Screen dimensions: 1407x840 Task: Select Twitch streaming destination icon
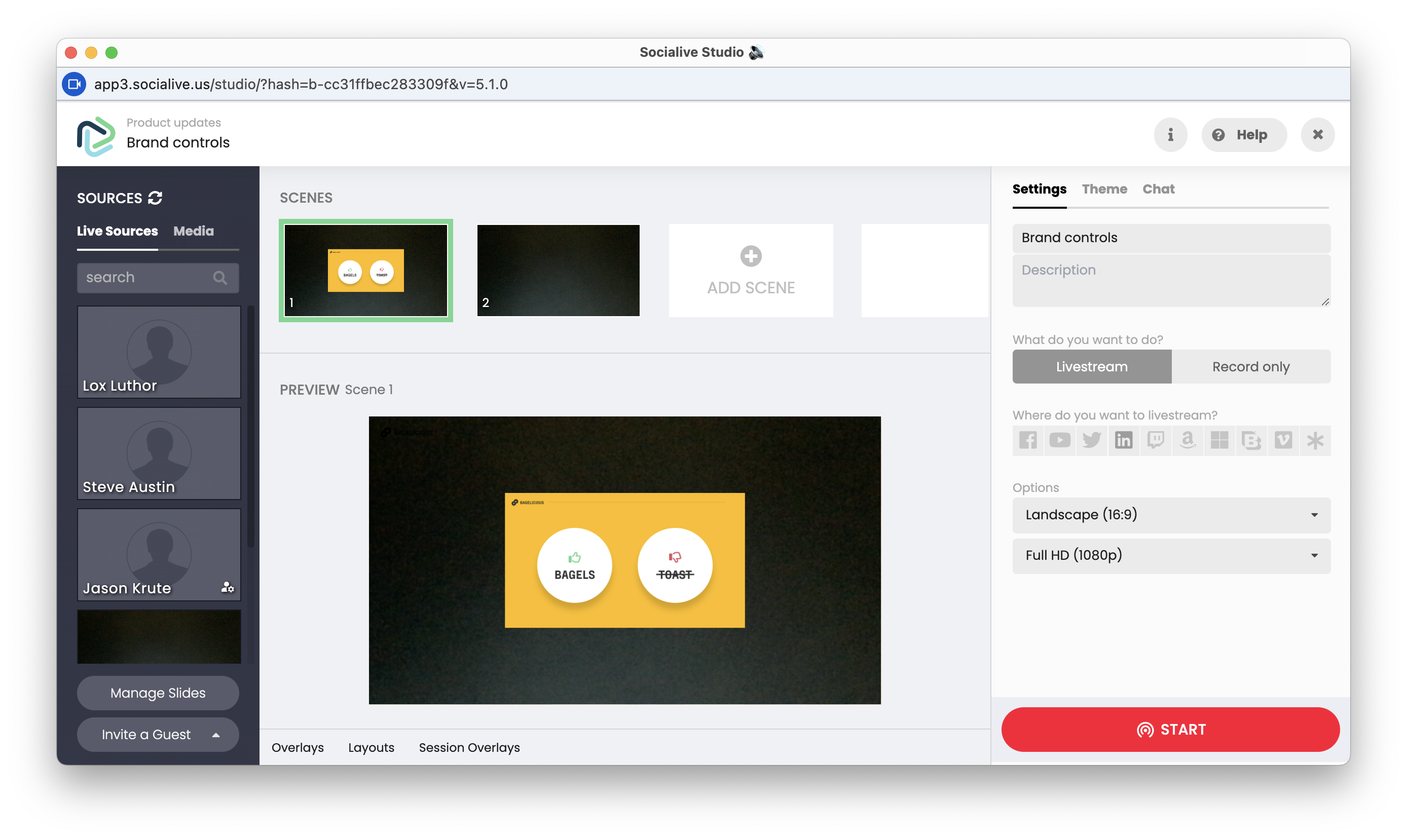click(1155, 440)
